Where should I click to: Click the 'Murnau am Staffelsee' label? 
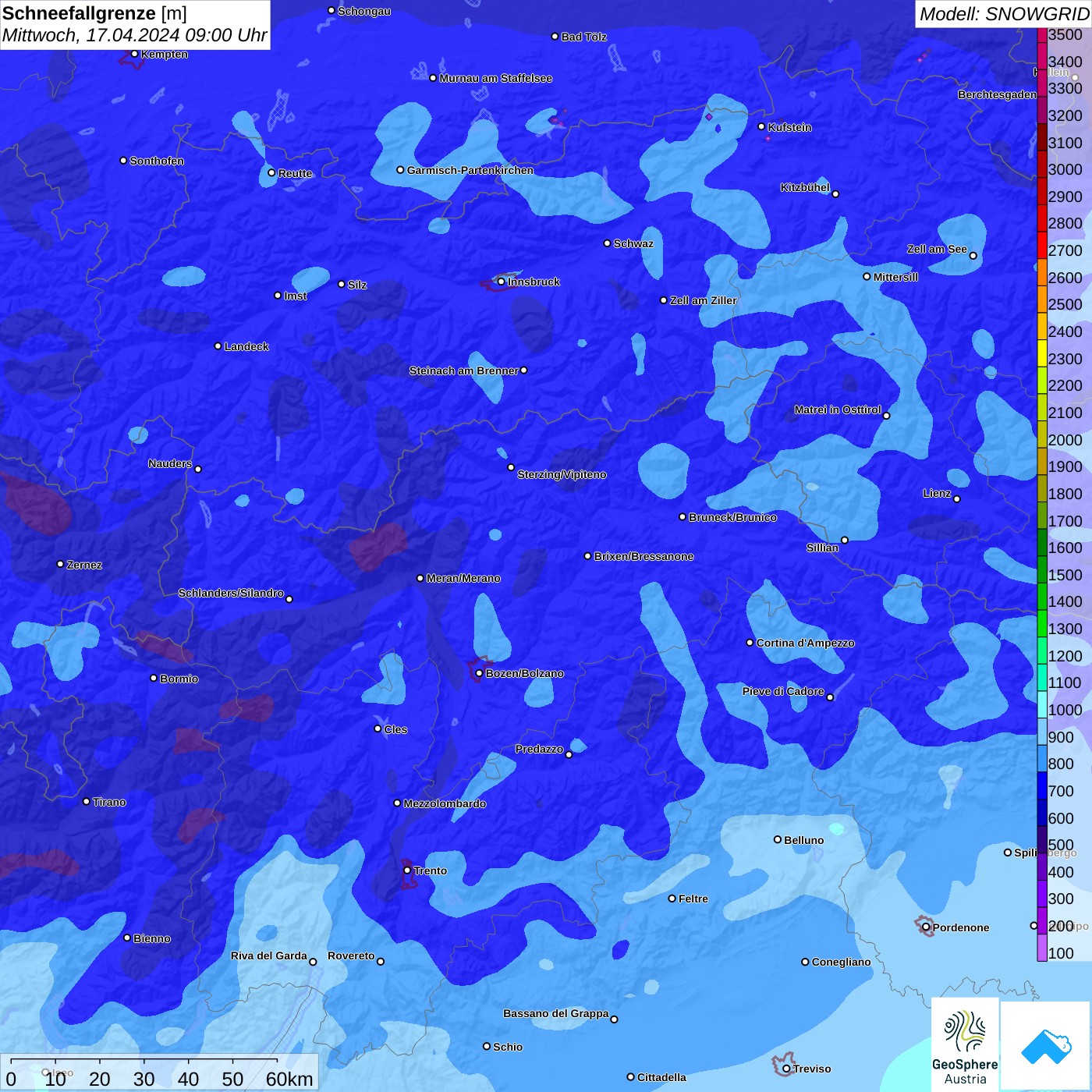495,78
